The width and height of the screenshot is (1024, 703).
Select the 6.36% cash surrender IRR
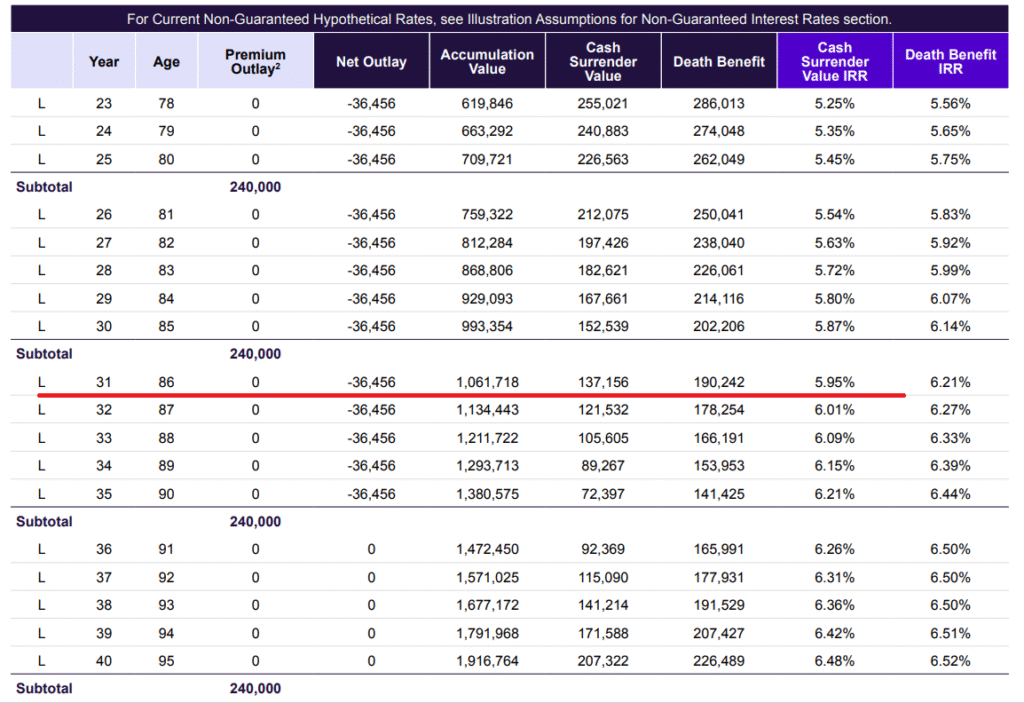[x=835, y=605]
